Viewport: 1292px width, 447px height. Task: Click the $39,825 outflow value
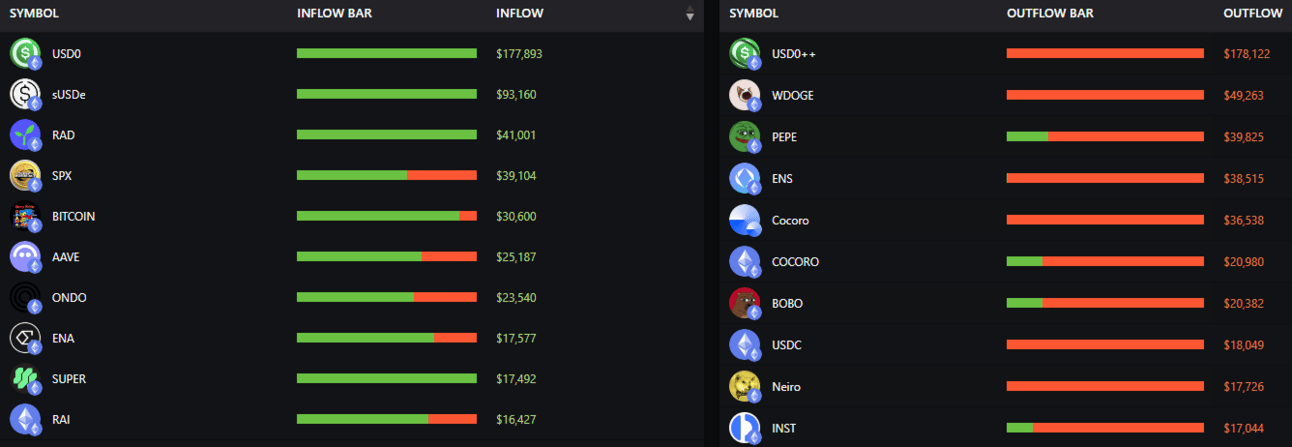coord(1244,137)
